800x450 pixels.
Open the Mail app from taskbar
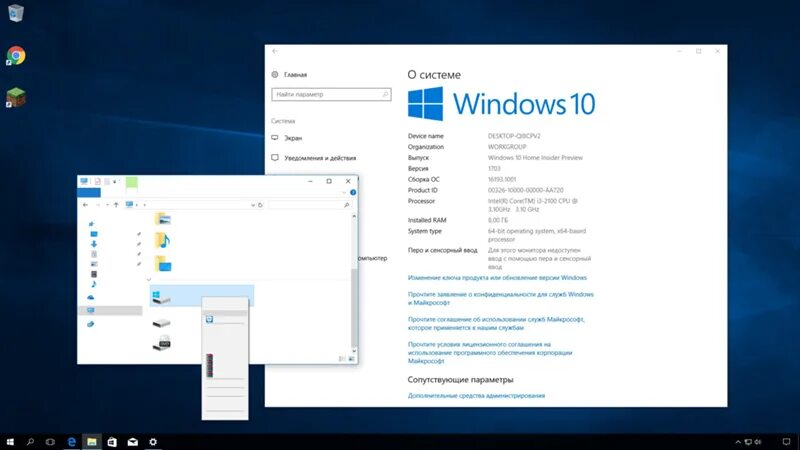tap(133, 442)
